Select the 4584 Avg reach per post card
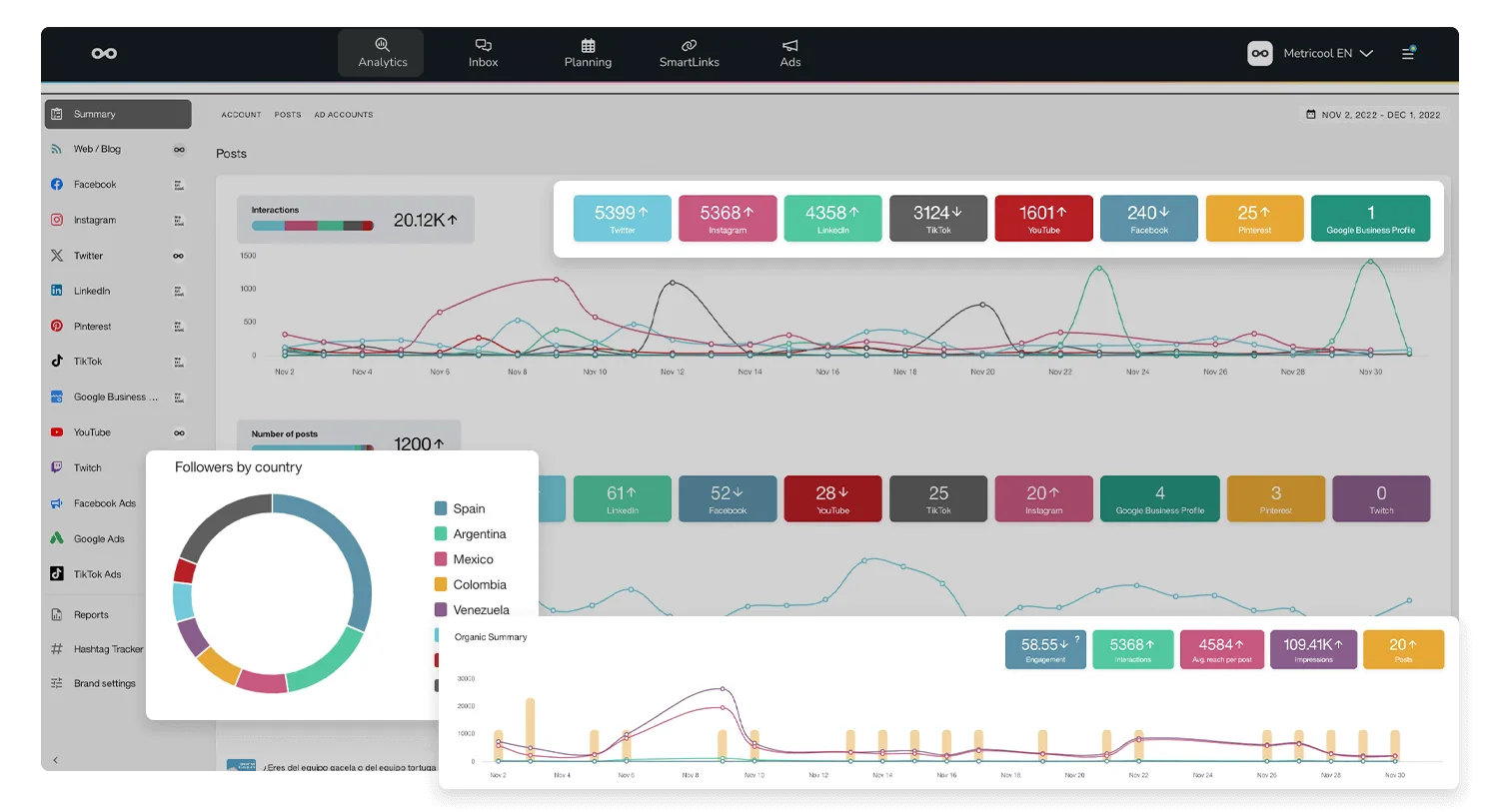1499x812 pixels. pos(1221,649)
